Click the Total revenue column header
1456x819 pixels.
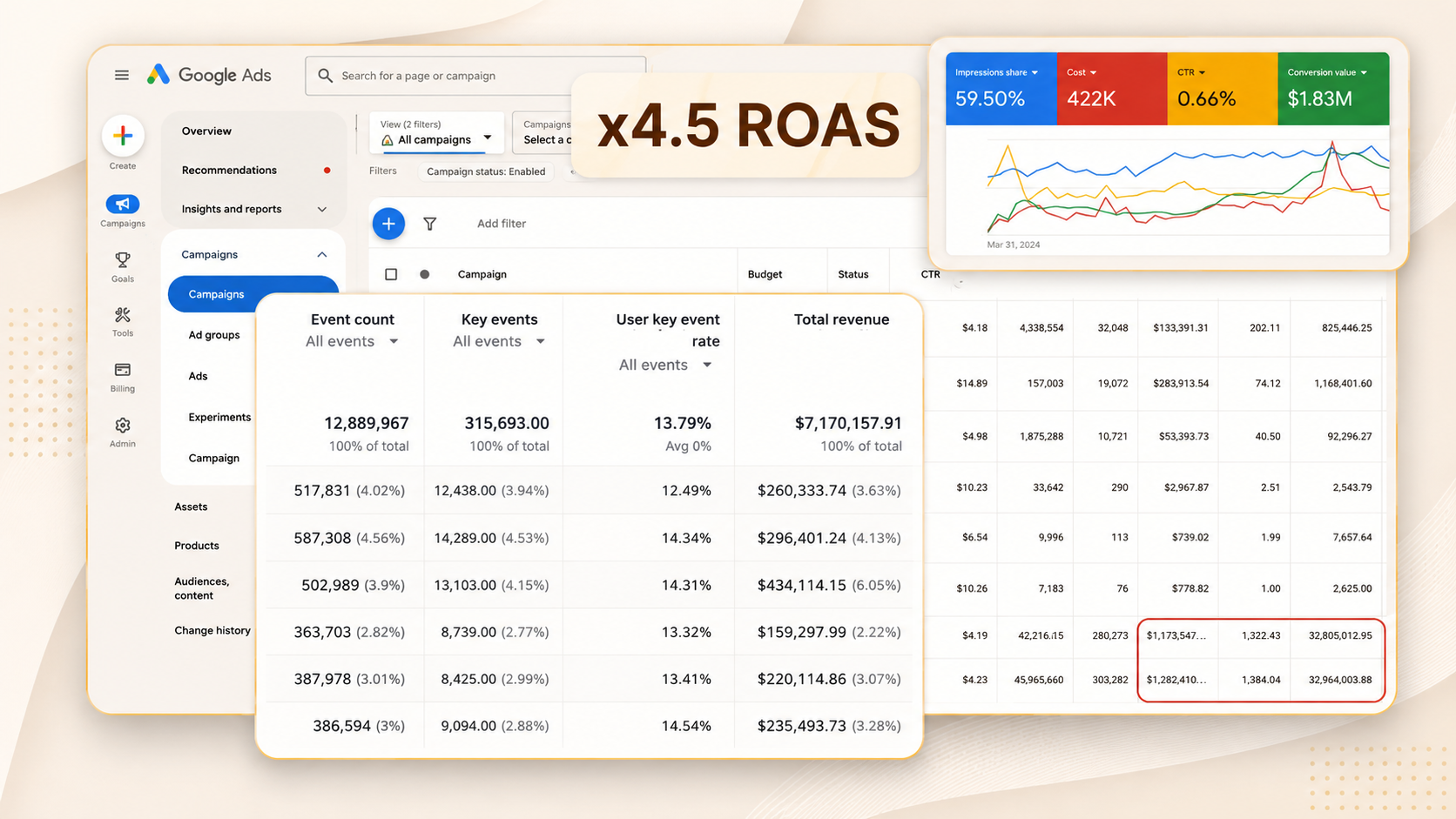pos(841,319)
